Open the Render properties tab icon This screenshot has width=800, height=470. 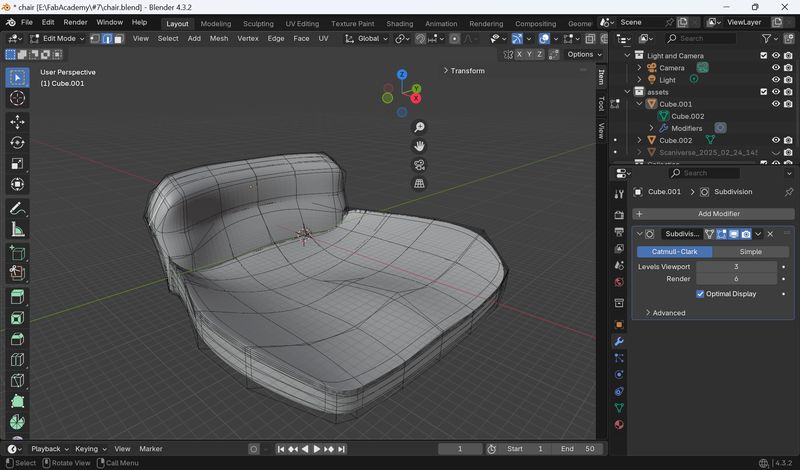(x=619, y=215)
